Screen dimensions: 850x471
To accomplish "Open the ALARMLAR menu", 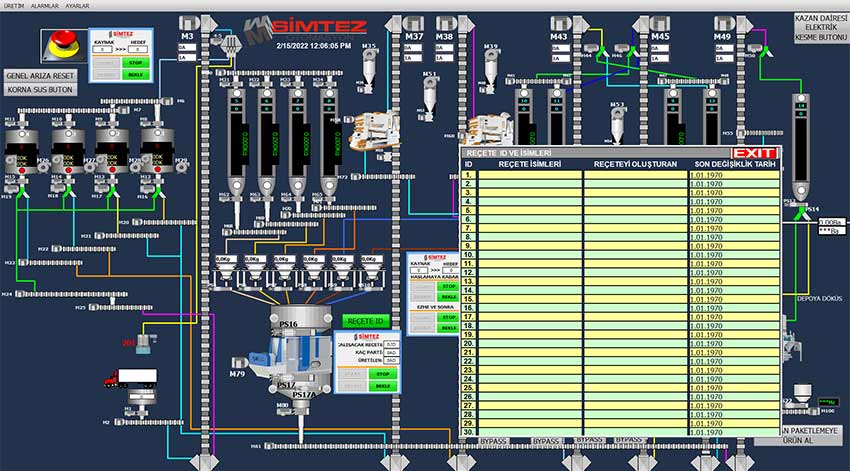I will [x=44, y=6].
